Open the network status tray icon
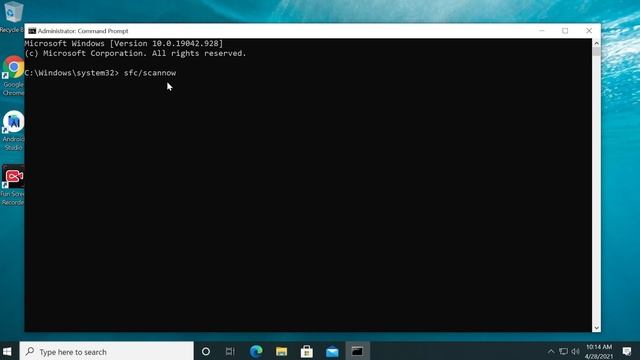640x360 pixels. click(563, 351)
